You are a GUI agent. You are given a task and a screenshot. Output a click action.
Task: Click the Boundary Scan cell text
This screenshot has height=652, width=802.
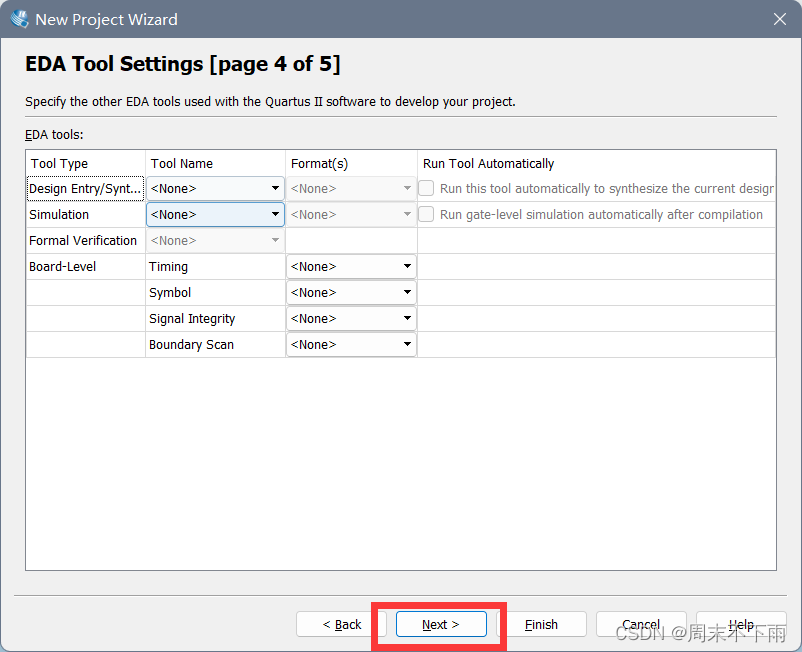point(191,345)
